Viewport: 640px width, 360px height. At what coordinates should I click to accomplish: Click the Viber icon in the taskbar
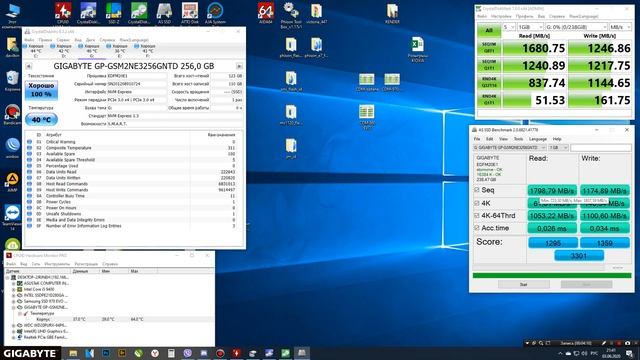[187, 353]
